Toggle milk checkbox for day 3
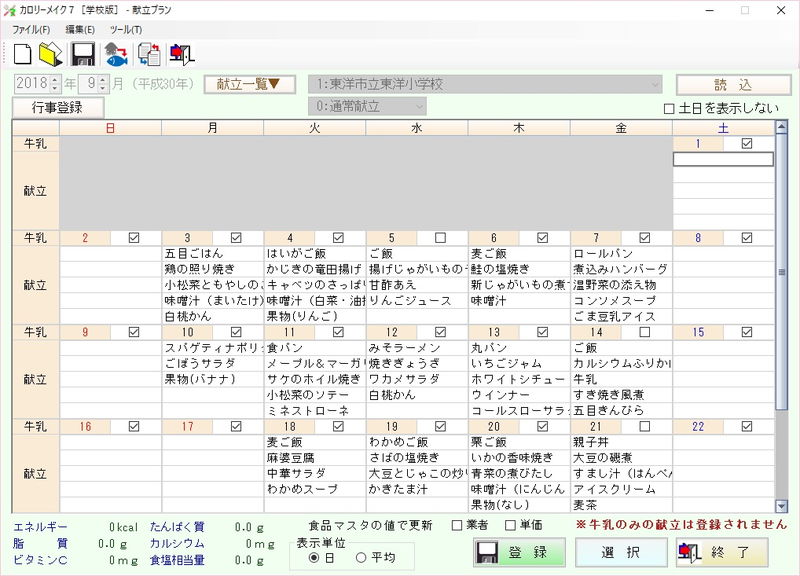 tap(236, 238)
